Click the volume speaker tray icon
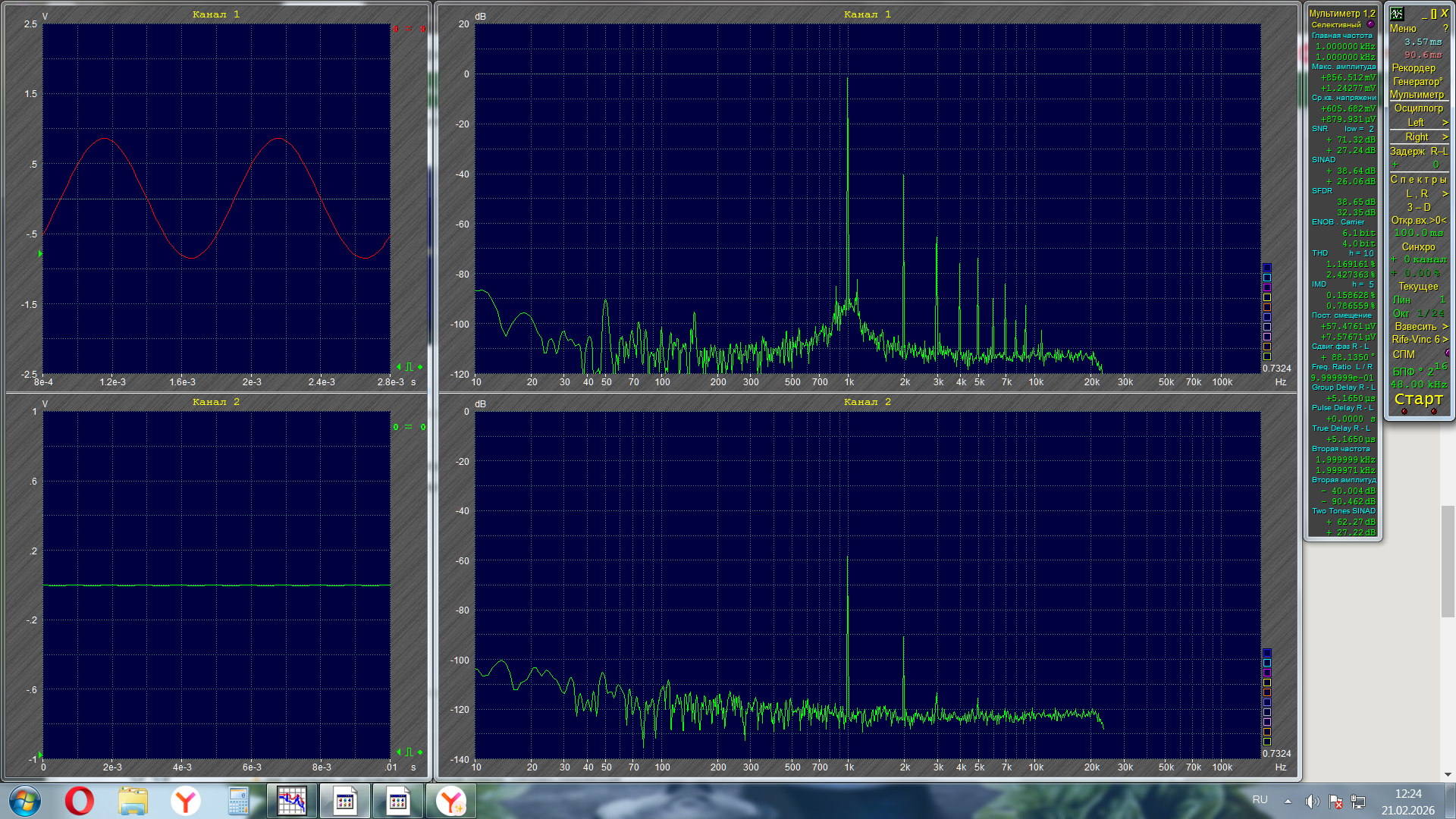This screenshot has width=1456, height=819. coord(1311,802)
